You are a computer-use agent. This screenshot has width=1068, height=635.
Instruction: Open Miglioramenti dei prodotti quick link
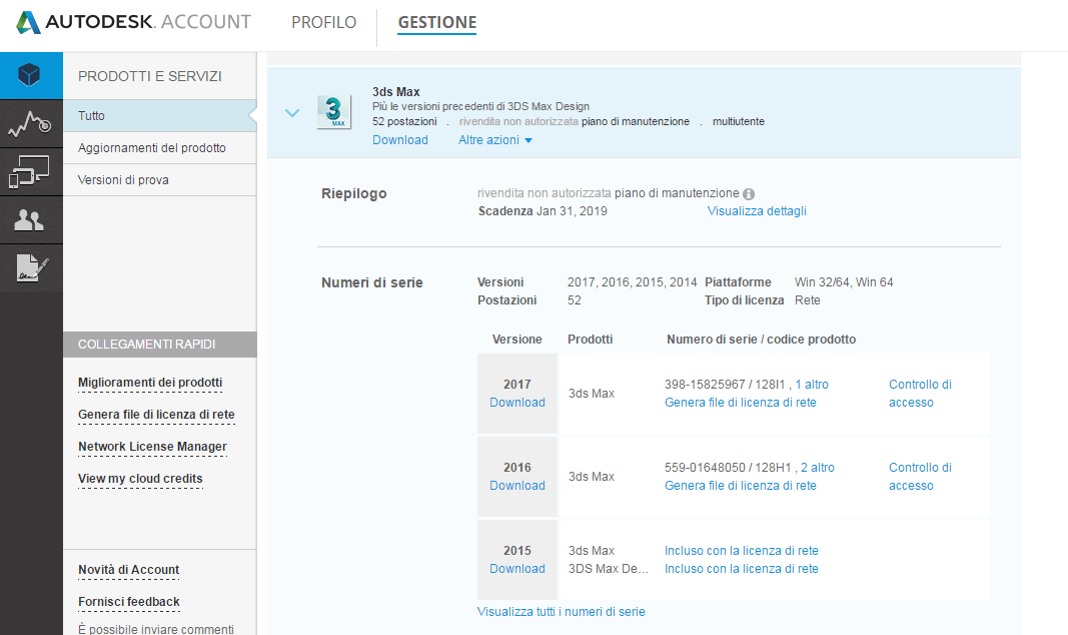[x=150, y=383]
